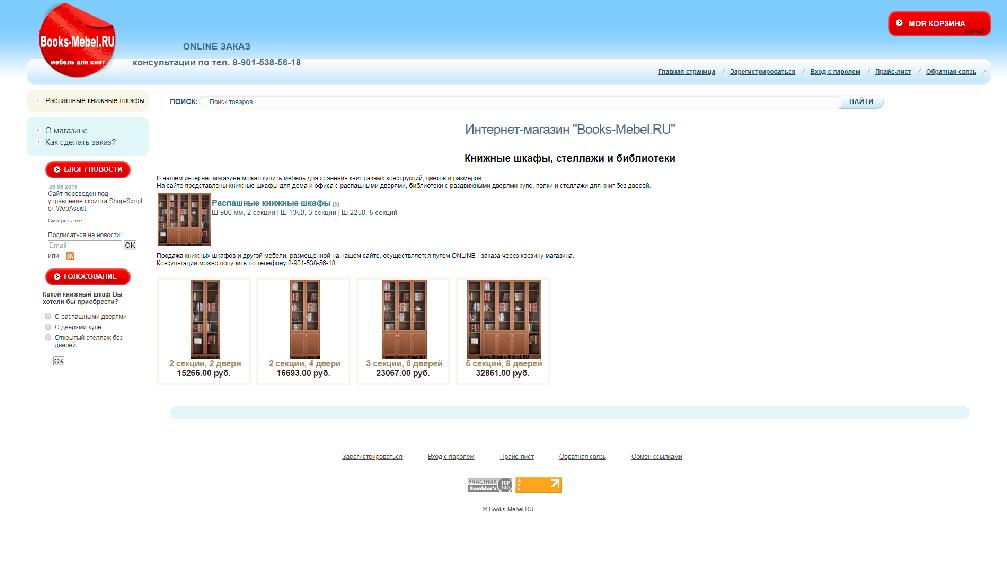Click the Голосование red header
Viewport: 1007px width, 572px height.
click(x=88, y=277)
